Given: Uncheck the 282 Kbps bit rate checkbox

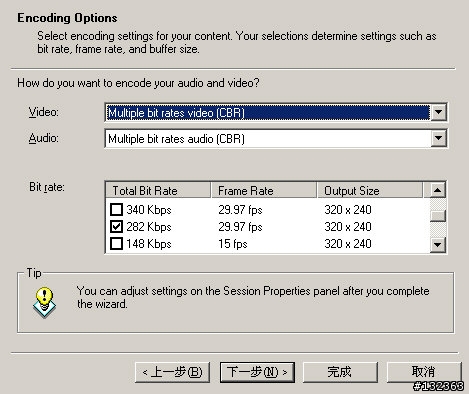Looking at the screenshot, I should click(116, 227).
